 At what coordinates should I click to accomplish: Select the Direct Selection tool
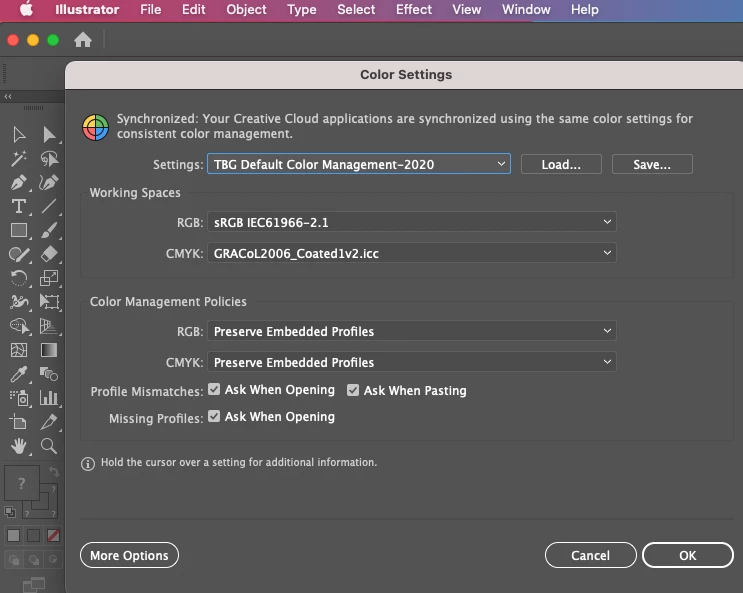pos(49,135)
